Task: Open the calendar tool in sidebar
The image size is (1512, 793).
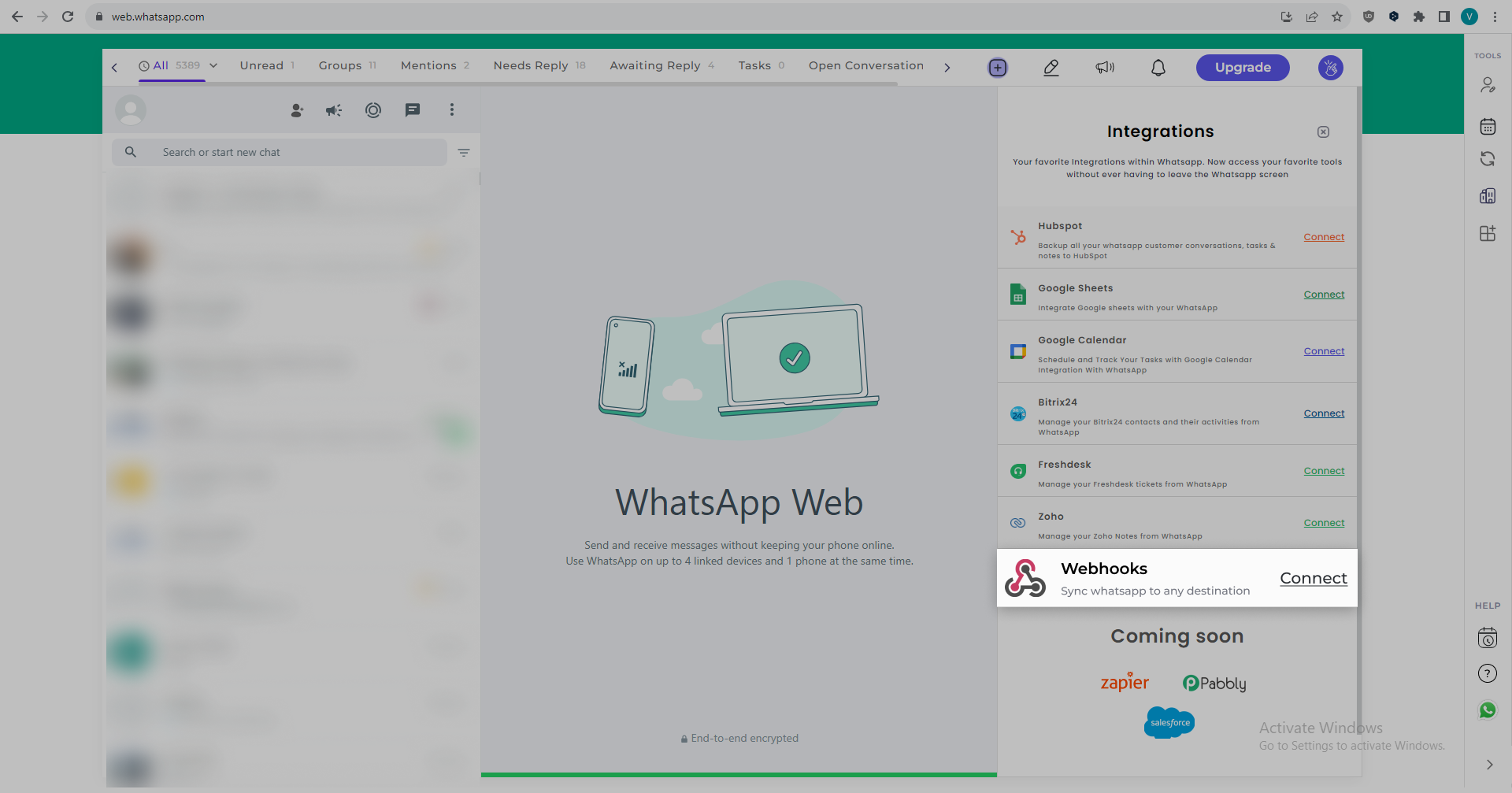Action: (1488, 126)
